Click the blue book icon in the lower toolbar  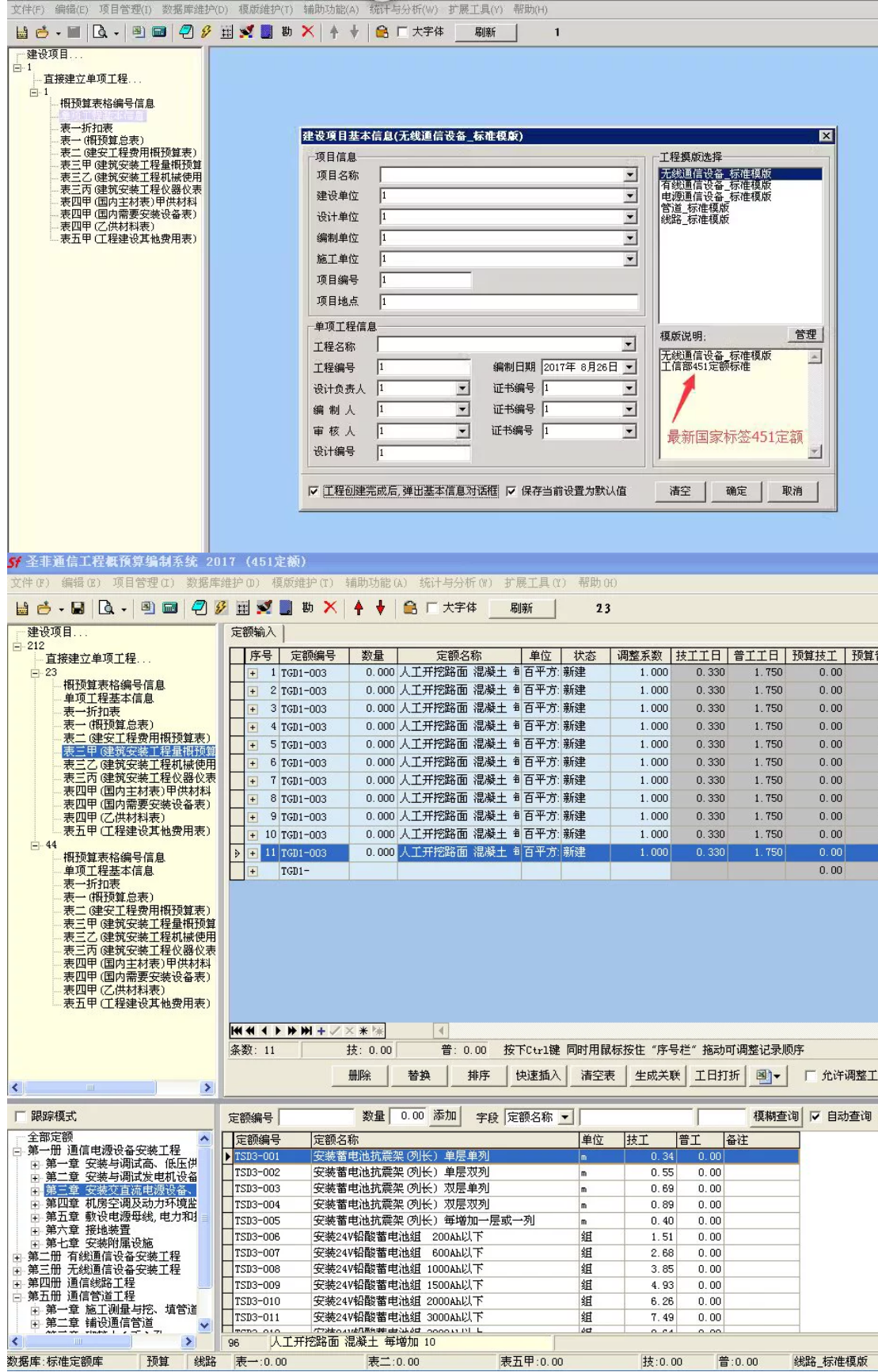point(287,608)
